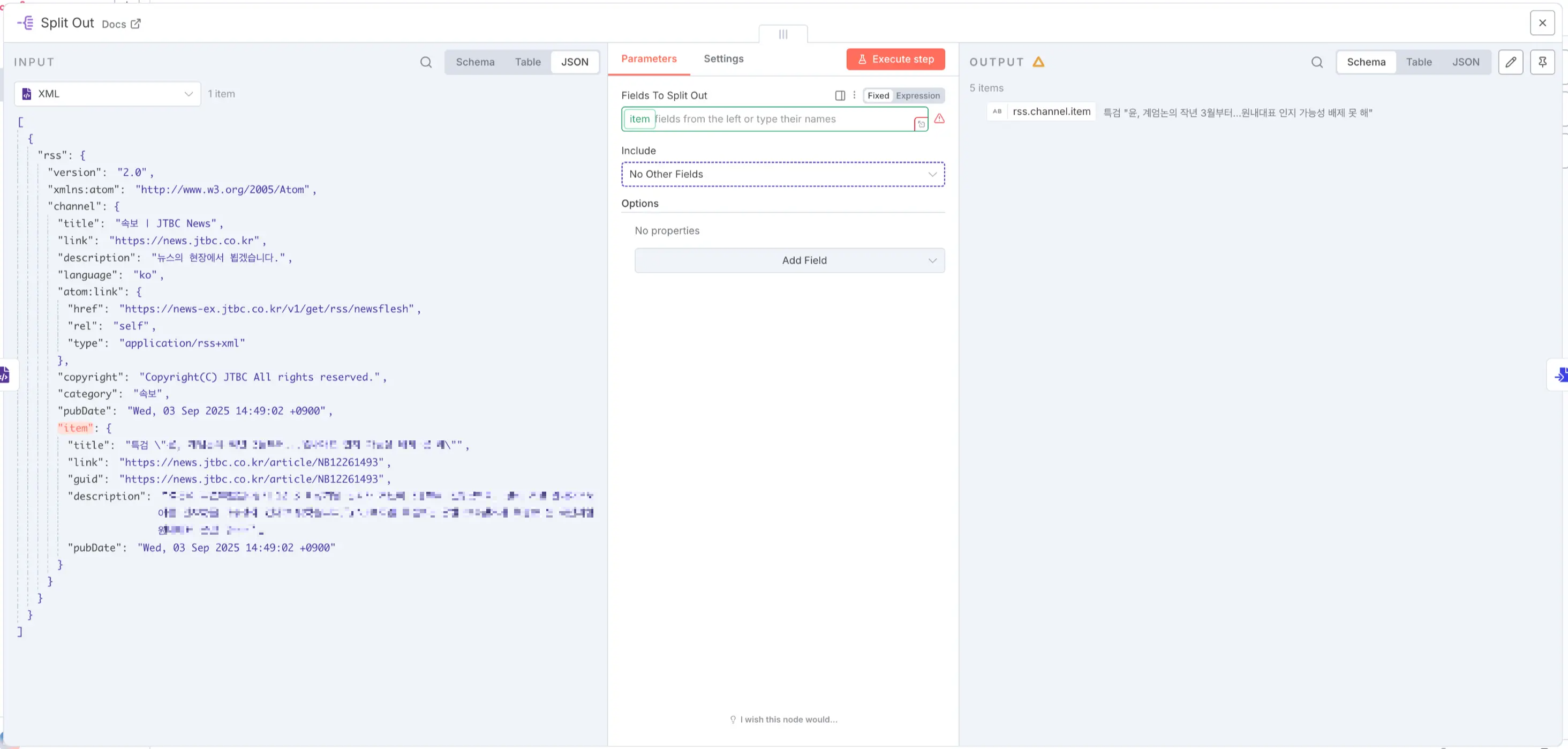Viewport: 1568px width, 749px height.
Task: Open the Include dropdown showing No Other Fields
Action: pos(782,174)
